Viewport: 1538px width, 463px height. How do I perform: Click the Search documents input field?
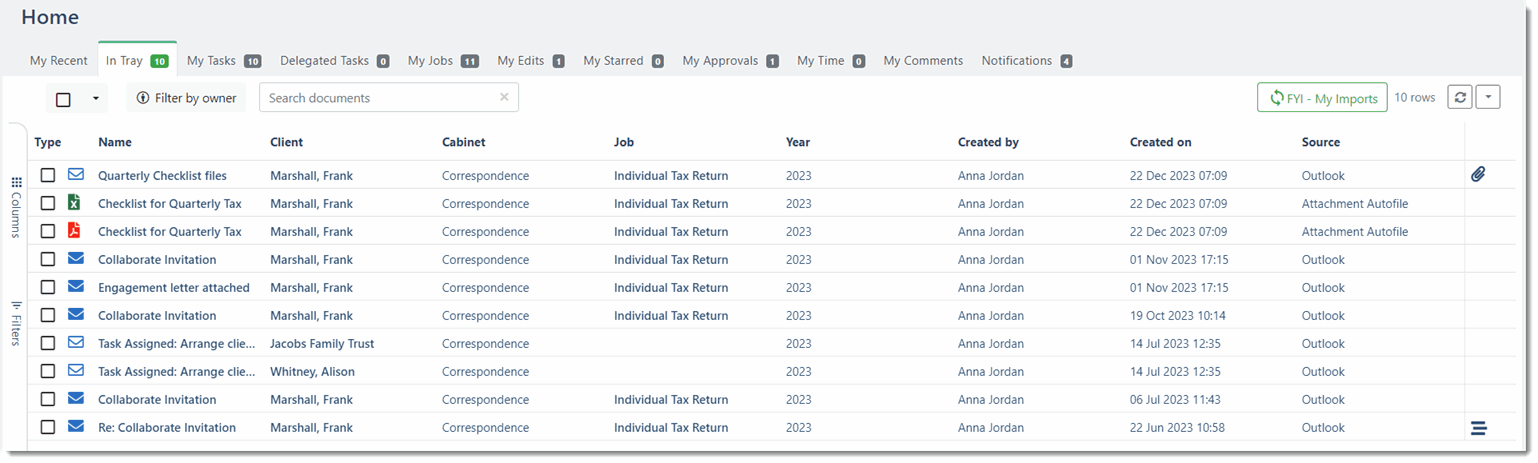(x=380, y=98)
